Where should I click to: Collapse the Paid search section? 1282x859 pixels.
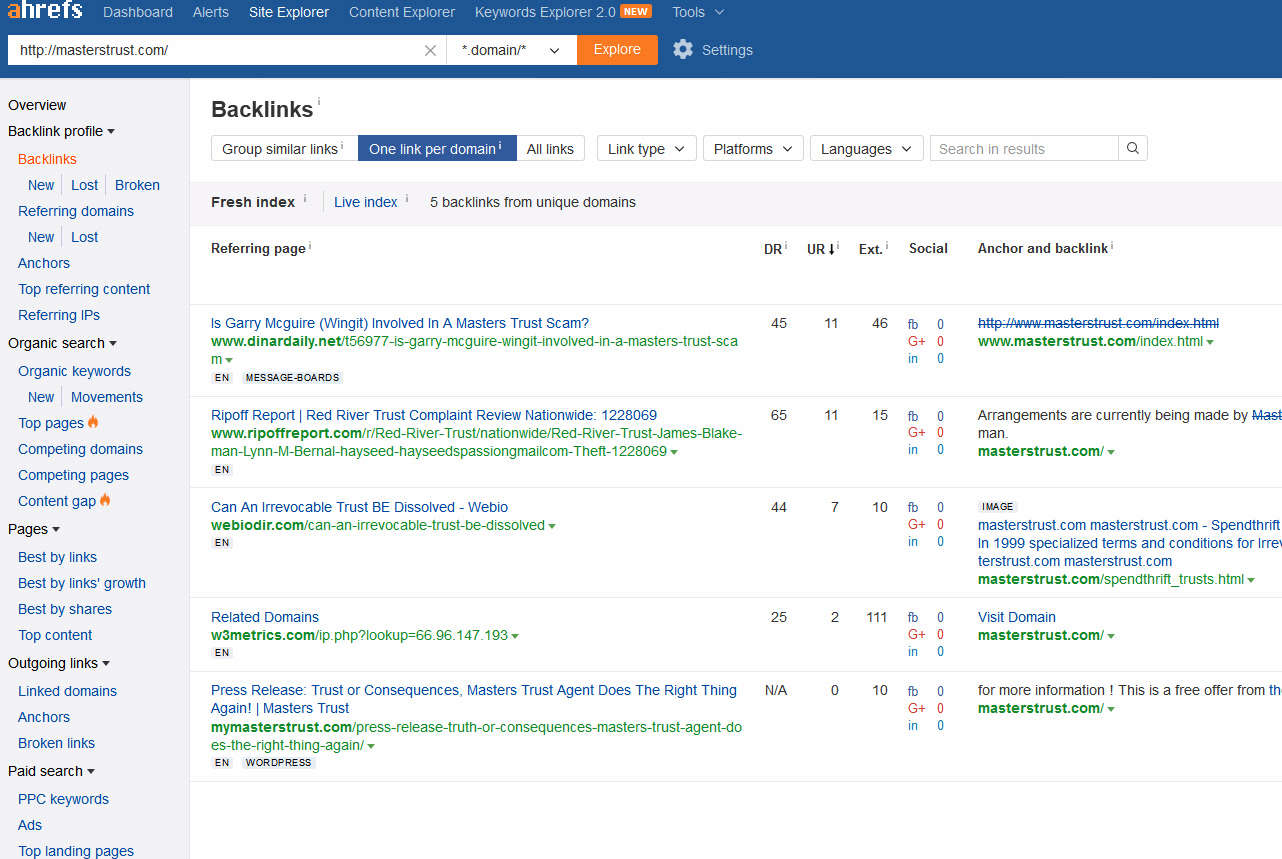pyautogui.click(x=51, y=771)
